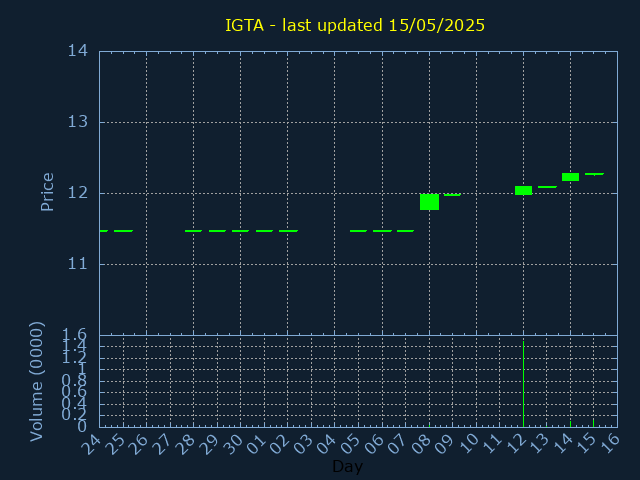Click the tall volume bar on day 12
Image resolution: width=640 pixels, height=480 pixels.
click(523, 384)
